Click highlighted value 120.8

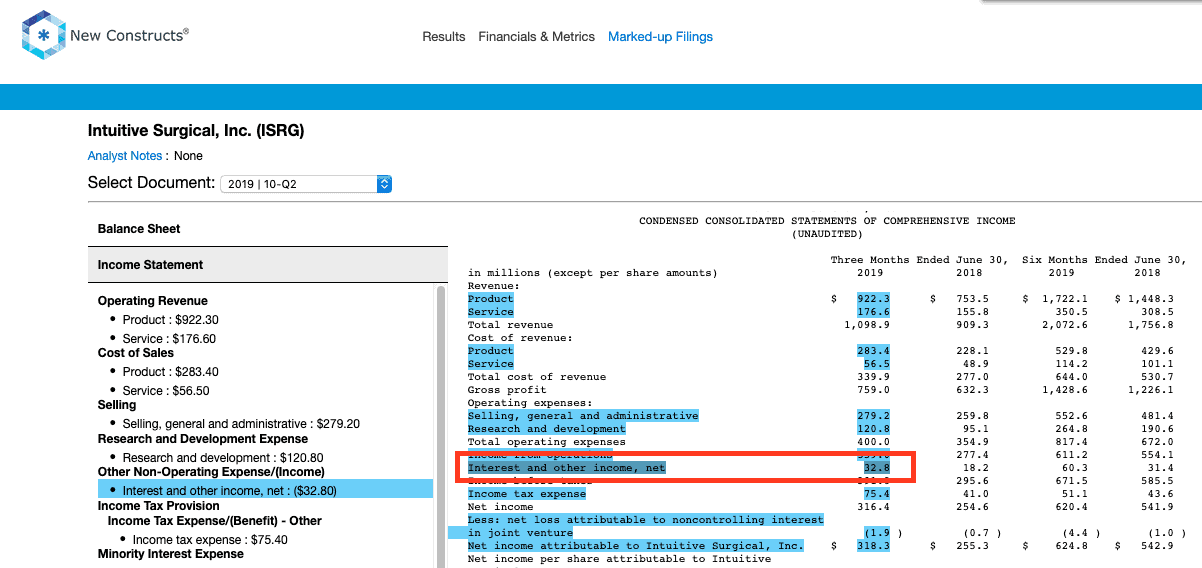(873, 429)
